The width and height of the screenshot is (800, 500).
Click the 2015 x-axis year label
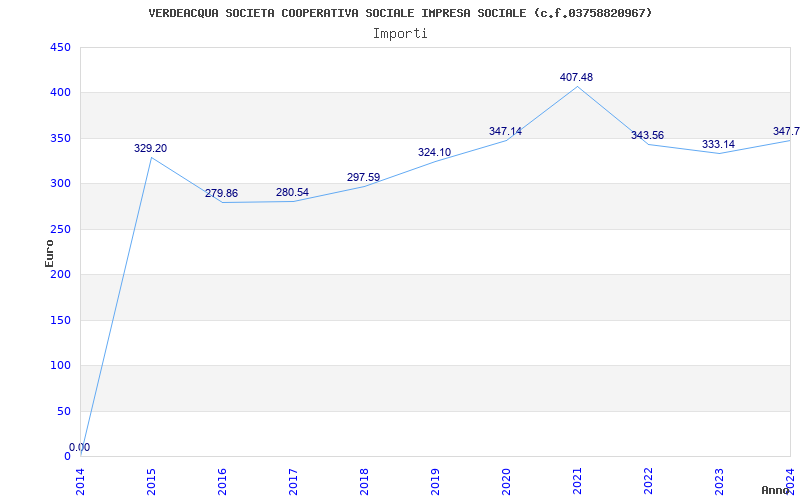point(152,482)
